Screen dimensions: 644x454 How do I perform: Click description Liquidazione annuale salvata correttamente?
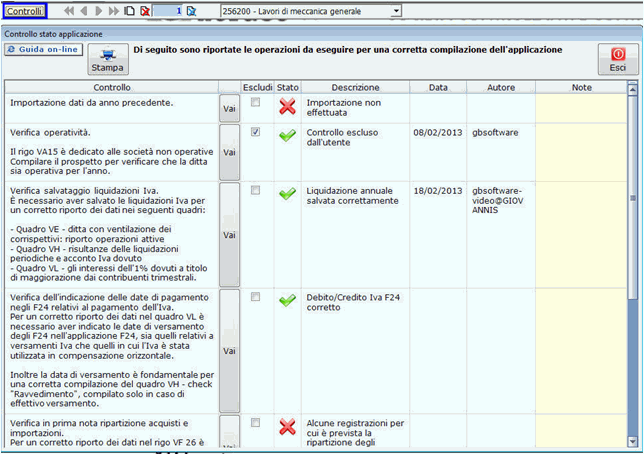click(352, 196)
